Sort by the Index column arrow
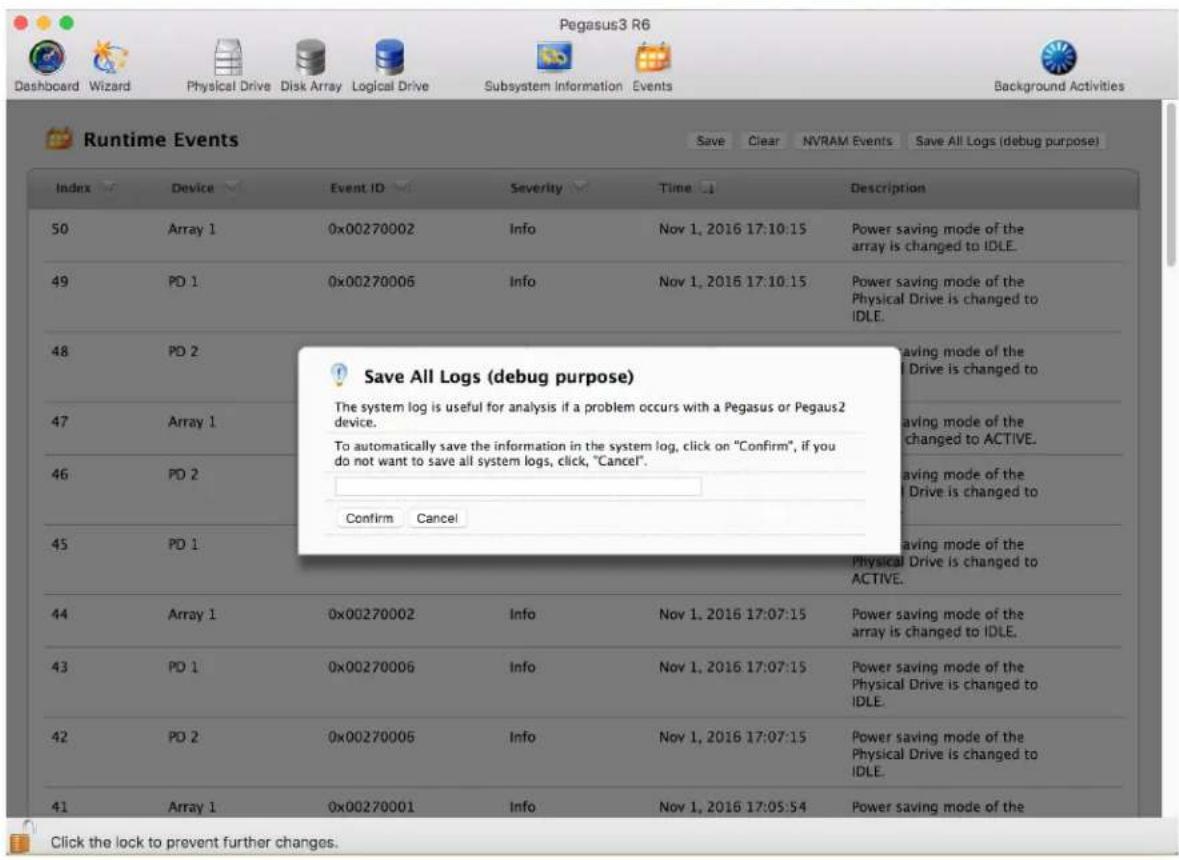Viewport: 1179px width, 860px height. click(108, 187)
